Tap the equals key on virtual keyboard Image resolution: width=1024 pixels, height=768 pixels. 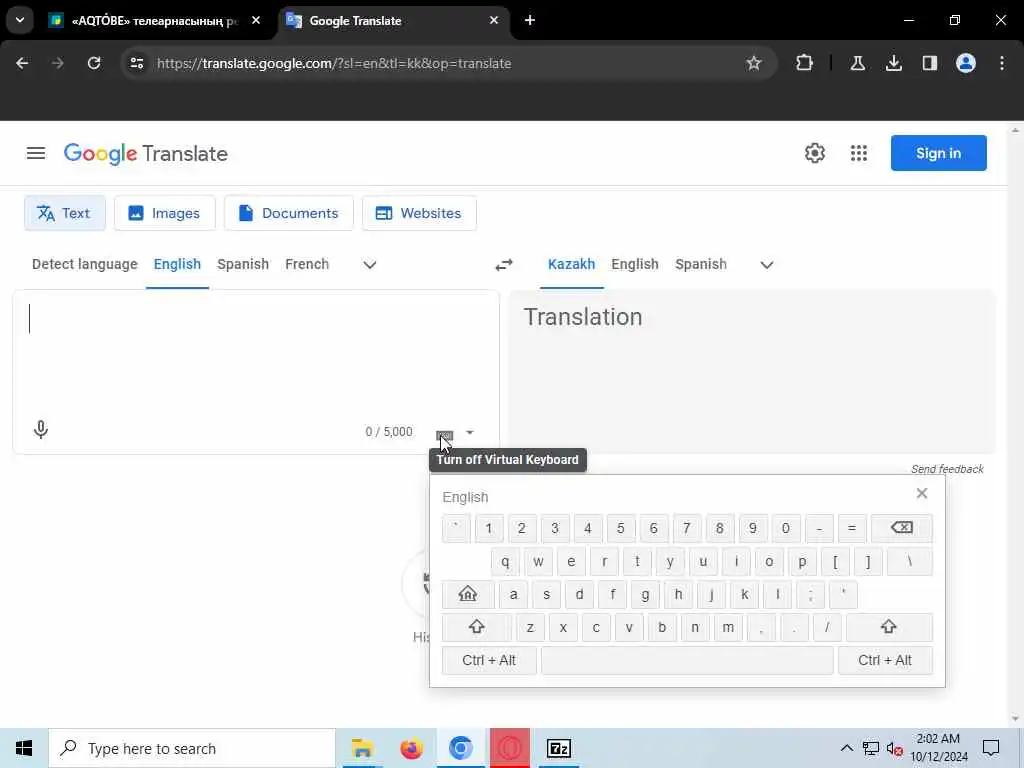click(852, 528)
